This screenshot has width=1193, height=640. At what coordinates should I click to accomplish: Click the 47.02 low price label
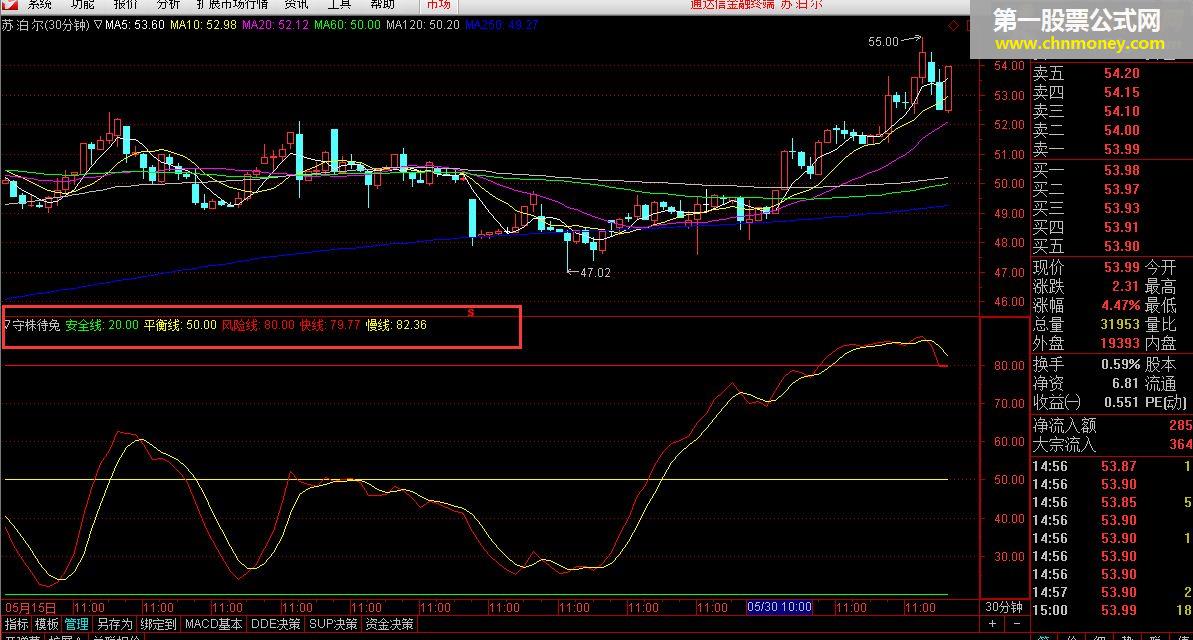point(595,272)
